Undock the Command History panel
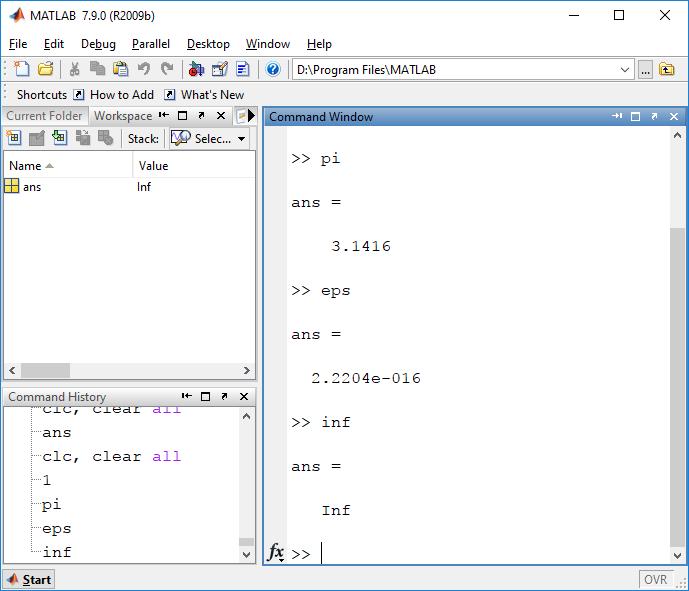This screenshot has width=689, height=591. pyautogui.click(x=225, y=396)
